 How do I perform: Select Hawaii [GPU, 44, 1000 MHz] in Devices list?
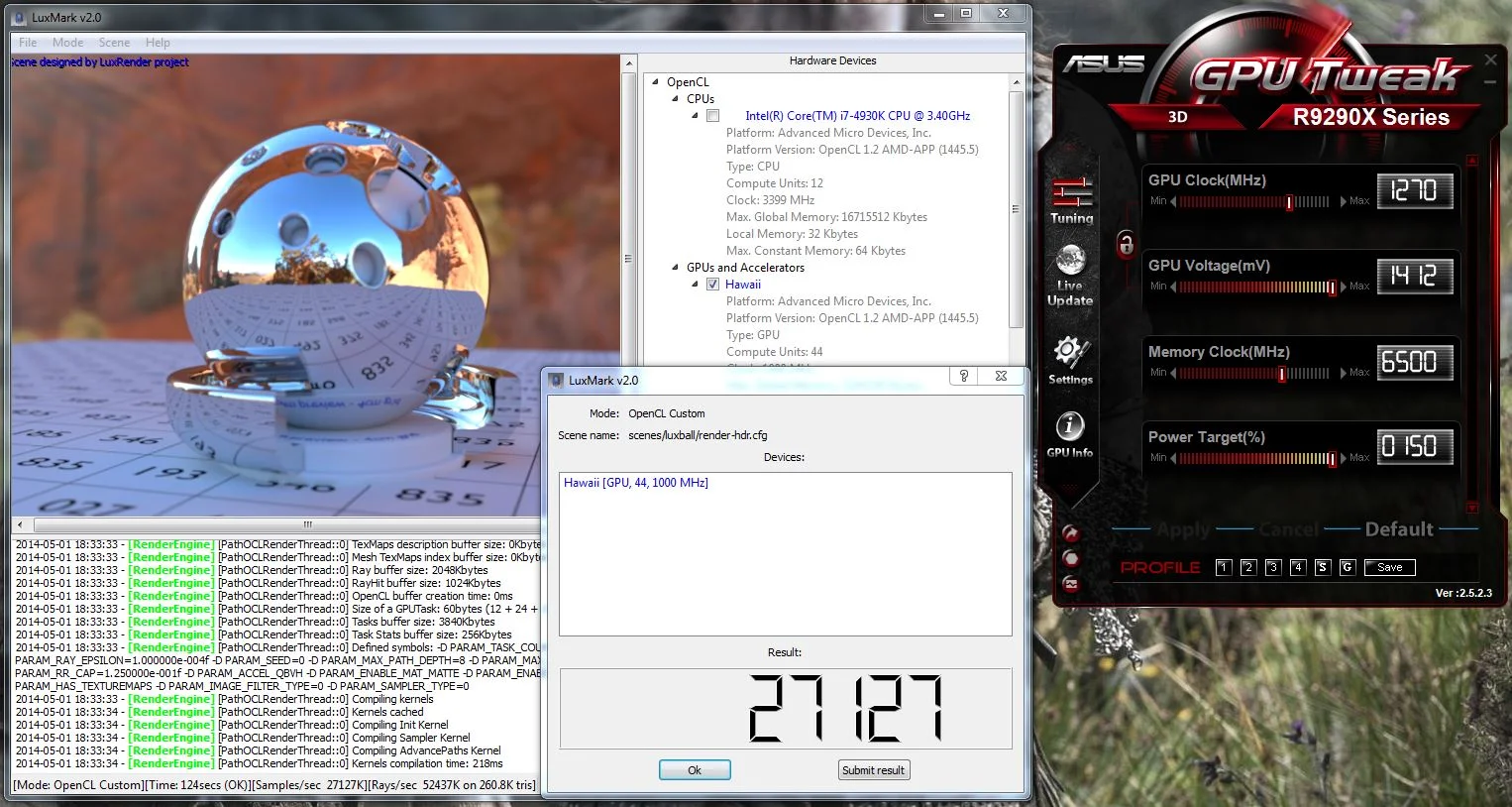point(636,483)
